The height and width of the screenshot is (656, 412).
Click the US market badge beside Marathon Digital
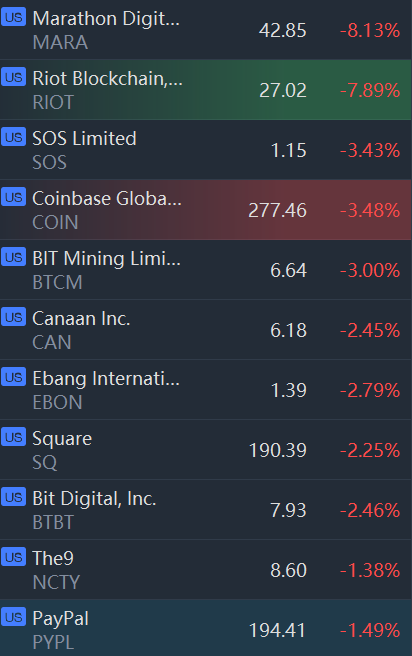pos(13,17)
